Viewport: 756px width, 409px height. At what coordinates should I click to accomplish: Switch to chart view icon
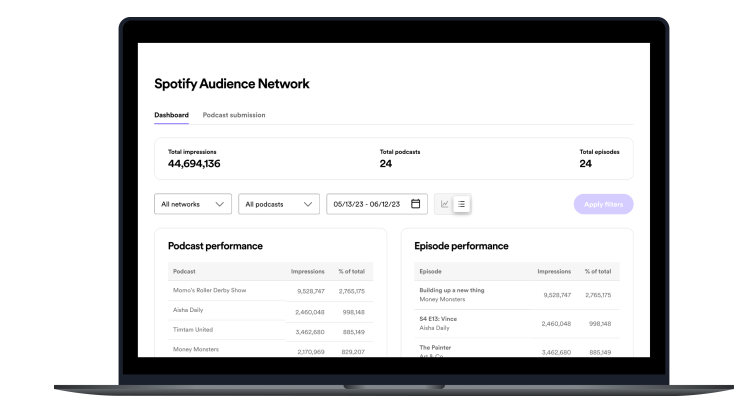(444, 204)
